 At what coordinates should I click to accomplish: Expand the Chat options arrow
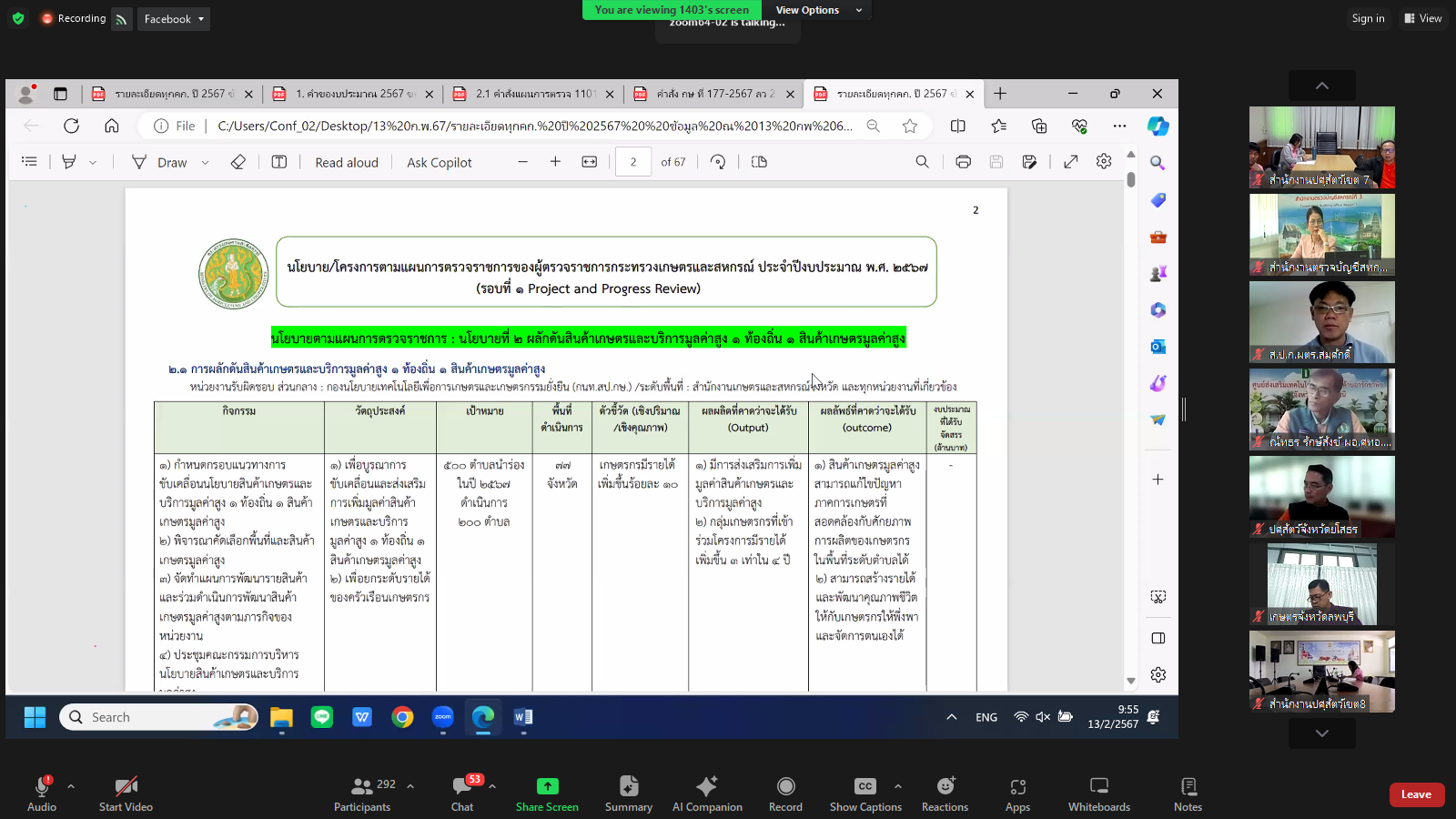[492, 785]
